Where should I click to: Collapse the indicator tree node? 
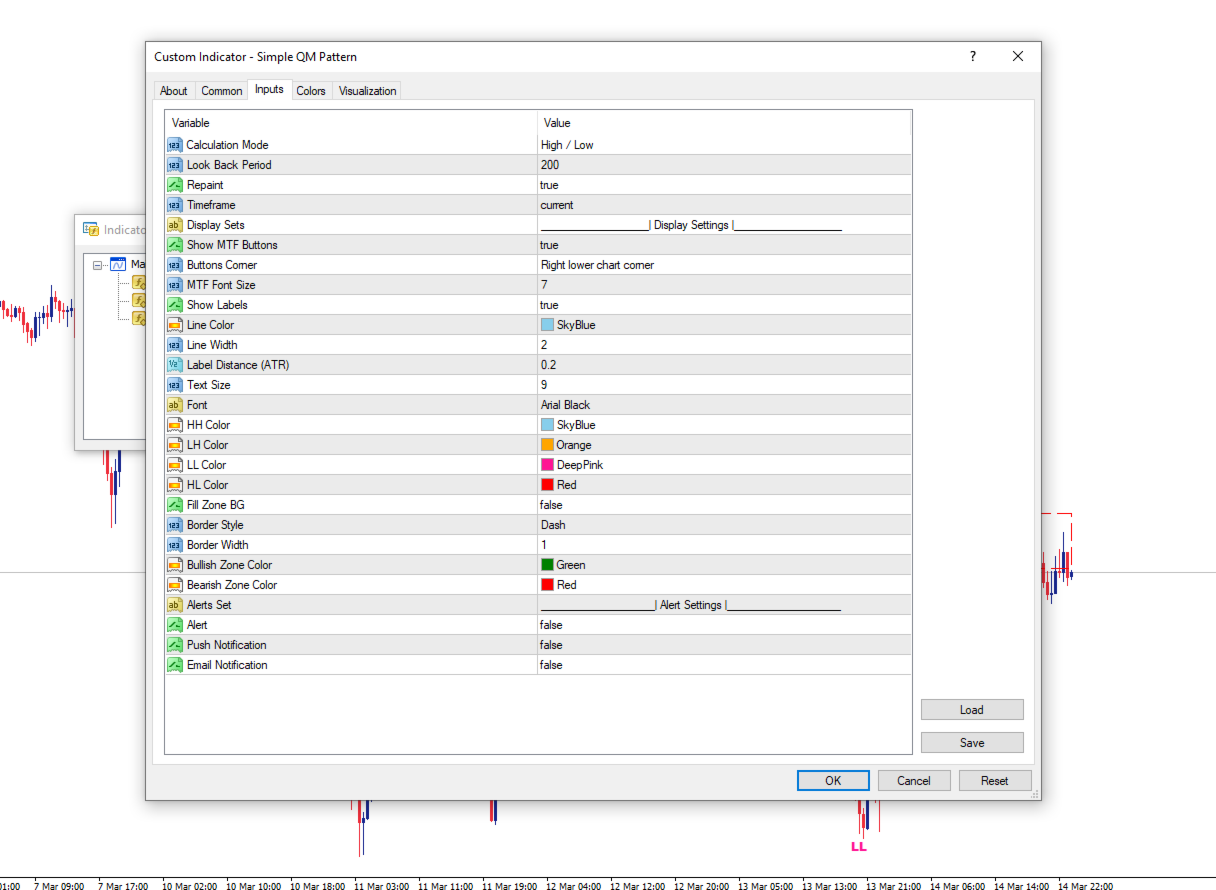98,265
